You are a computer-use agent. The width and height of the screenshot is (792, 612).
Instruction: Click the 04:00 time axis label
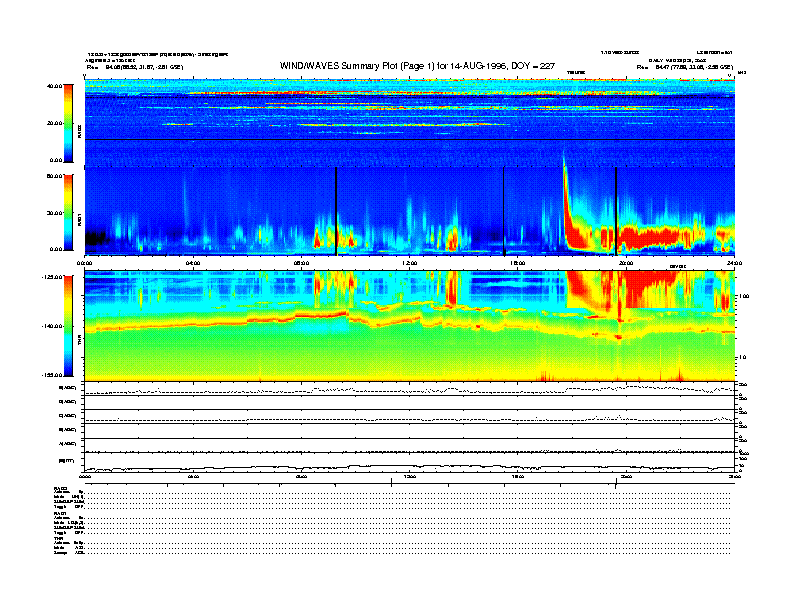click(x=194, y=263)
